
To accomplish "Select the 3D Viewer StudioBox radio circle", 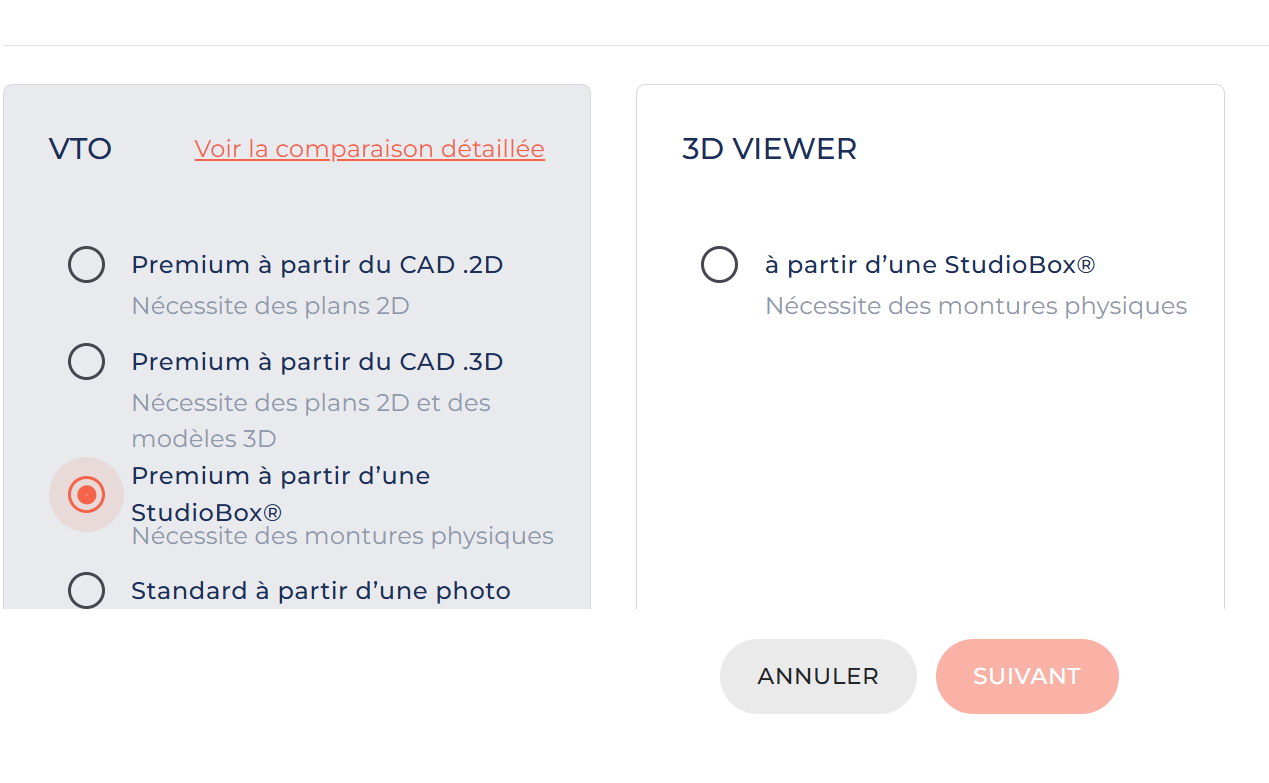I will tap(719, 265).
